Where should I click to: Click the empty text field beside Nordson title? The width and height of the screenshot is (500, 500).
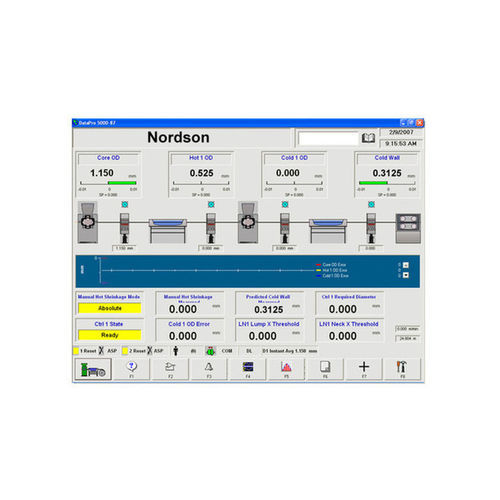tap(328, 138)
